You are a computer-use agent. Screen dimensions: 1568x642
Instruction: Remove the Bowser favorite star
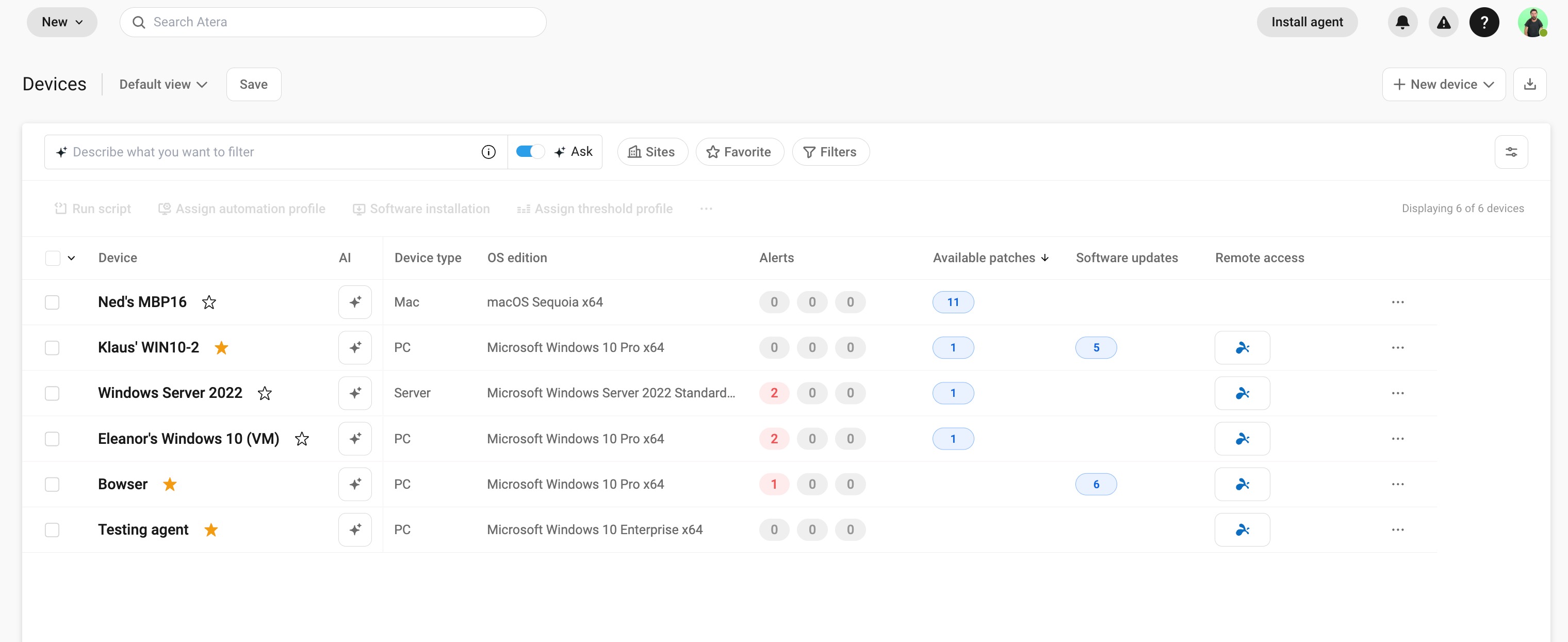[170, 484]
